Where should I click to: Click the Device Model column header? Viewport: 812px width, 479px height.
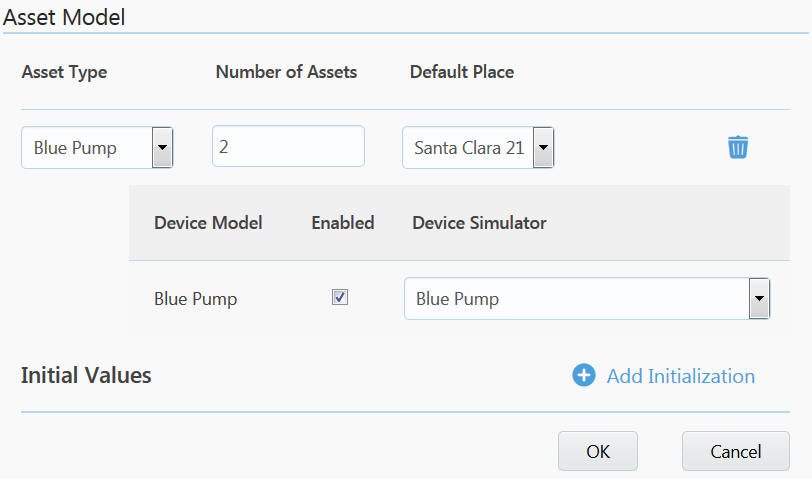(x=208, y=223)
